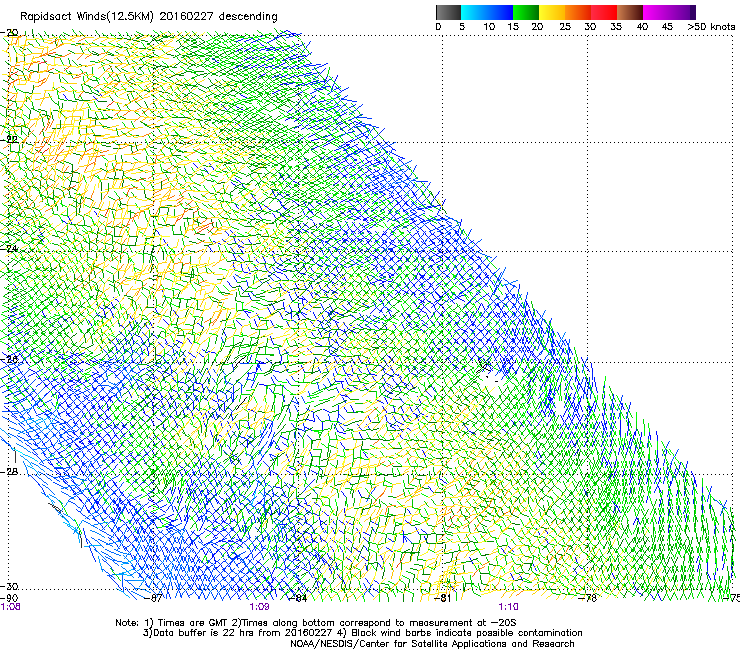Image resolution: width=740 pixels, height=650 pixels.
Task: Click the purple '1:09' time label
Action: tap(260, 607)
